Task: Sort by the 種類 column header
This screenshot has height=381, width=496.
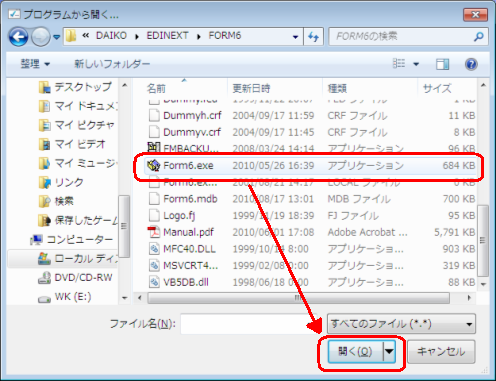Action: [337, 88]
